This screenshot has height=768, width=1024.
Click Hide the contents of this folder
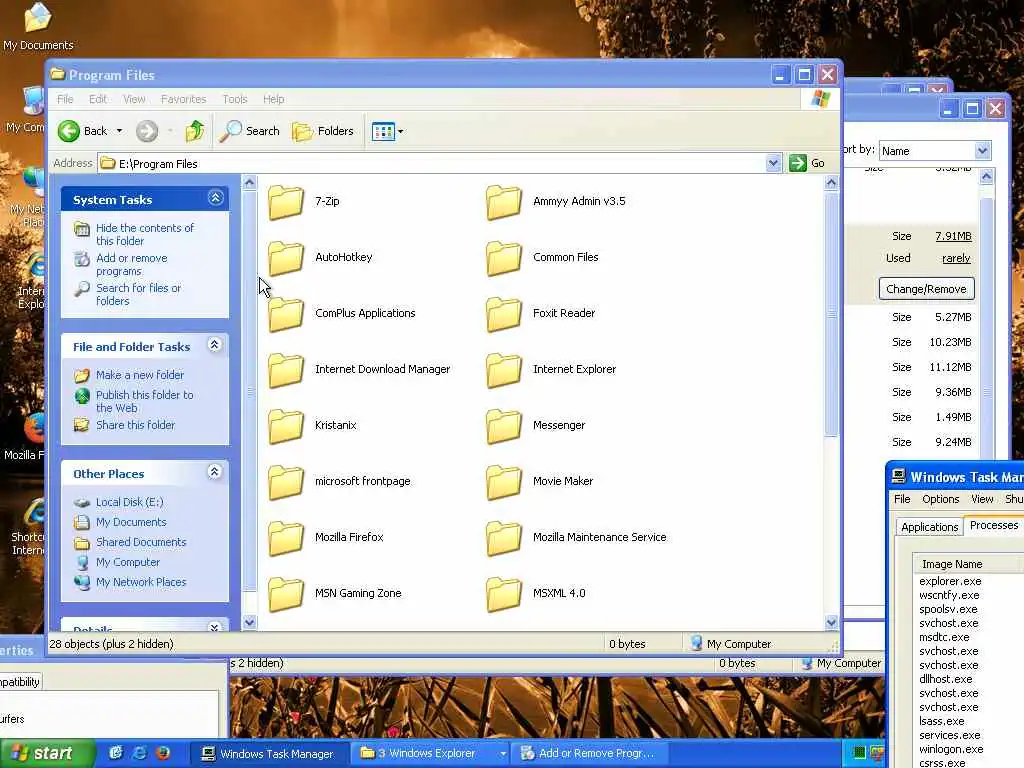pyautogui.click(x=144, y=234)
